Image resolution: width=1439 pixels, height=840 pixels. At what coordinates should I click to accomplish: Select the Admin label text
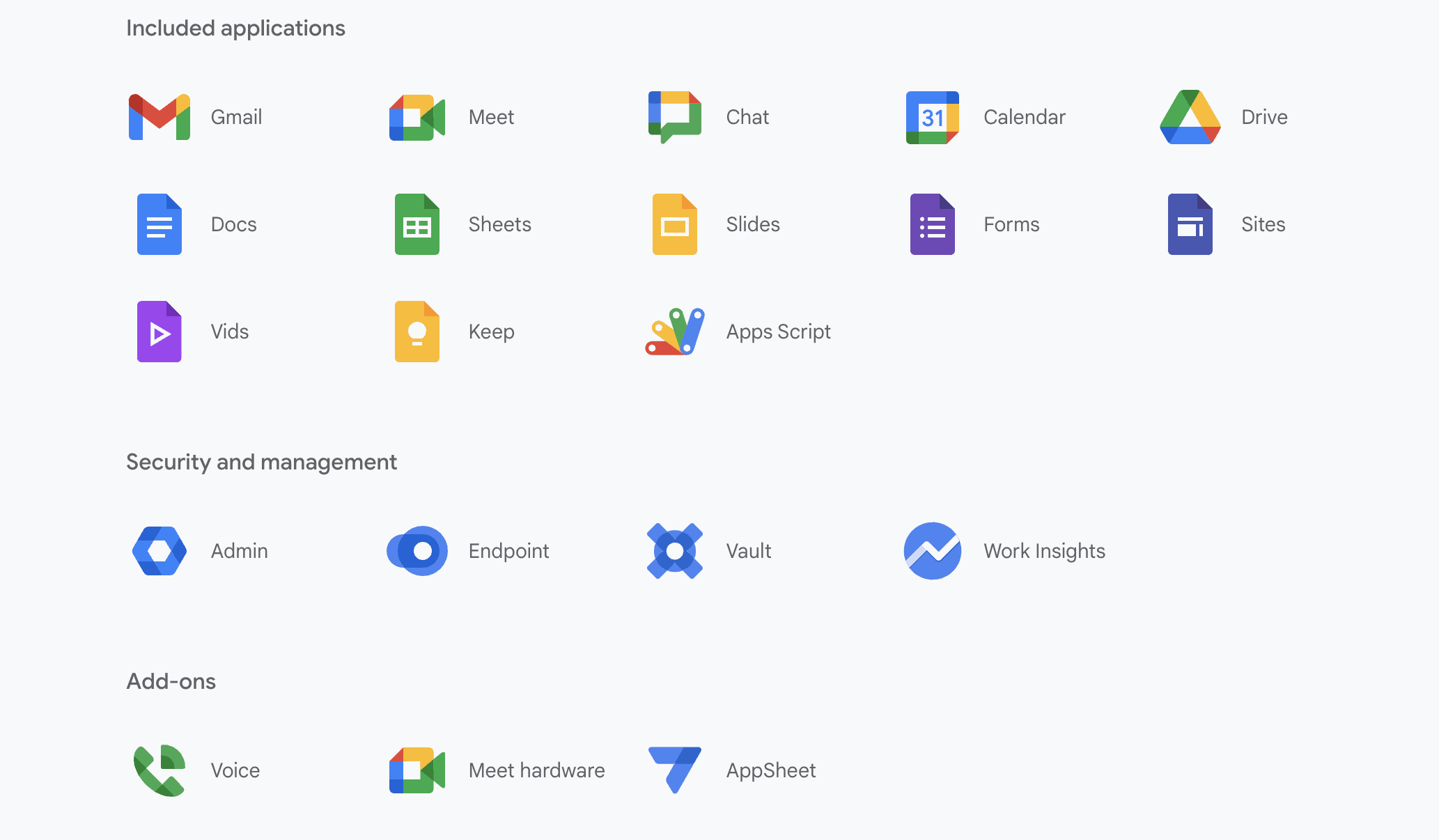pyautogui.click(x=240, y=551)
